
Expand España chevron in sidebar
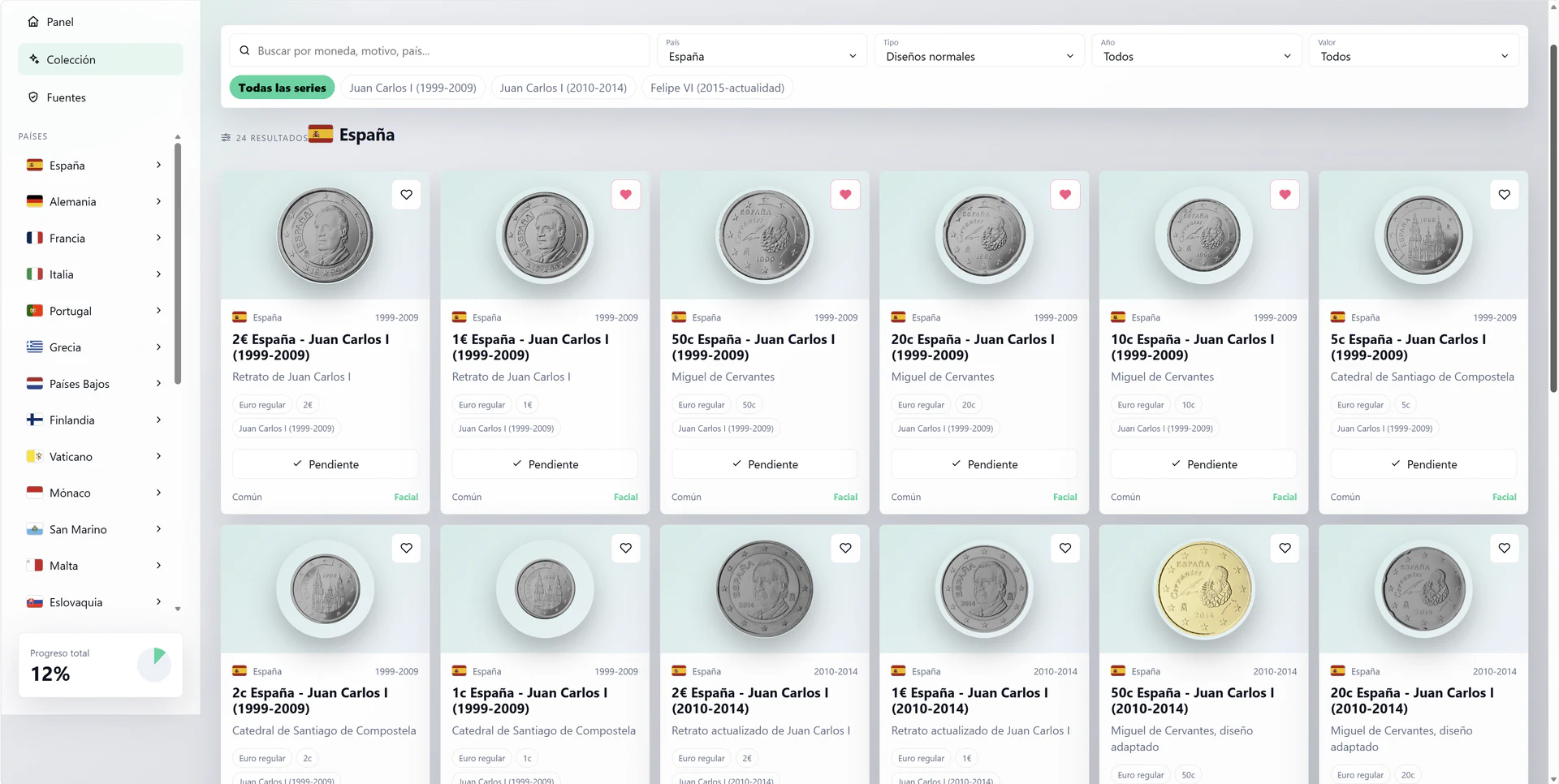[158, 165]
